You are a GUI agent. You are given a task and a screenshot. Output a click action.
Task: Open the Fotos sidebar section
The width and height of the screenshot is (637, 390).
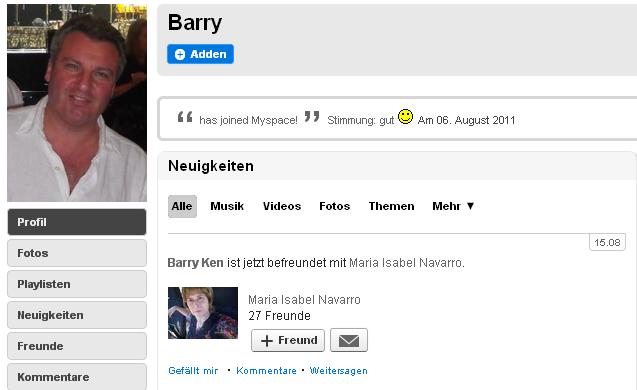pos(77,253)
